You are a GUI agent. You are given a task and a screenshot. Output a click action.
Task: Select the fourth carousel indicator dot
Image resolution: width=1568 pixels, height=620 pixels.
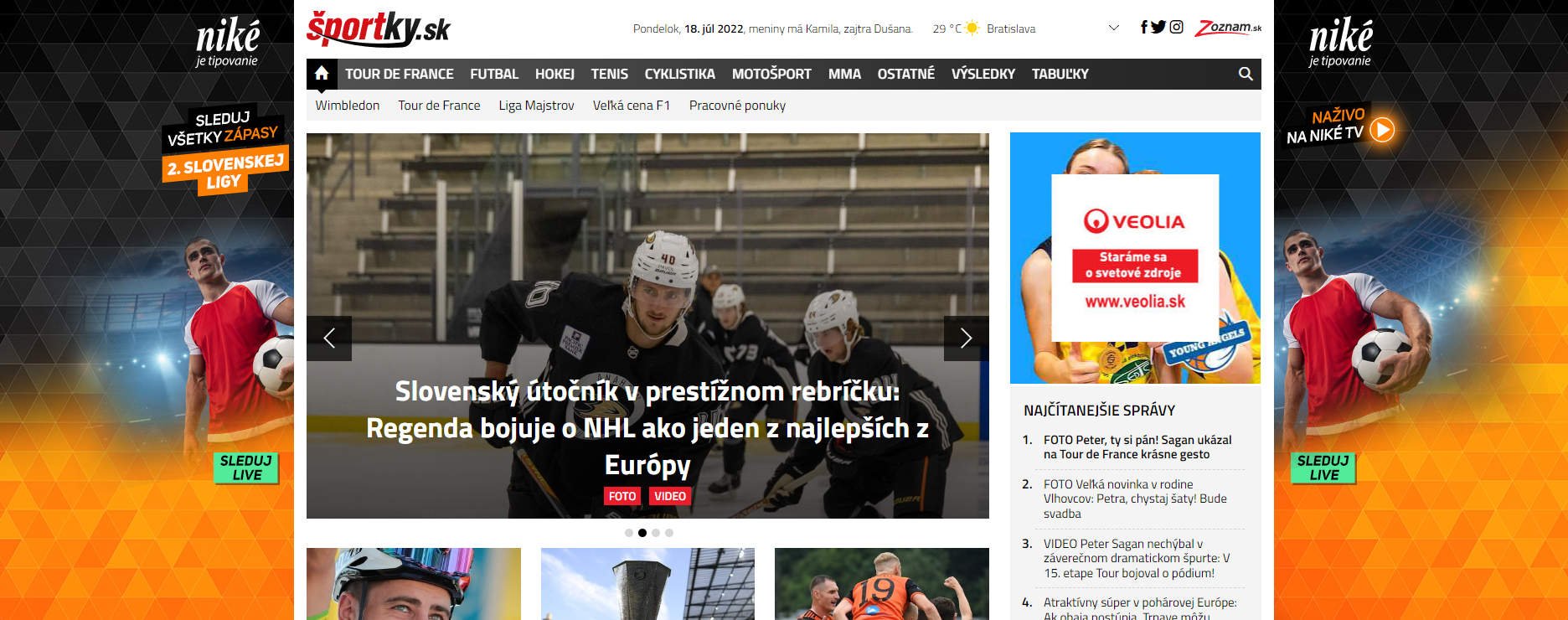pyautogui.click(x=669, y=533)
